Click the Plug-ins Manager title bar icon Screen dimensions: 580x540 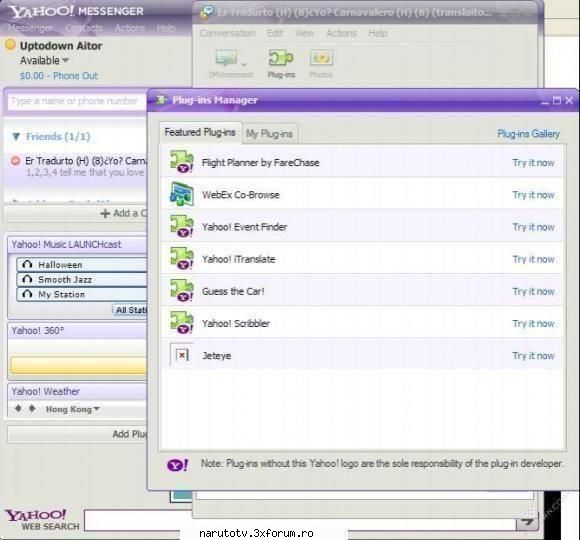pos(161,100)
